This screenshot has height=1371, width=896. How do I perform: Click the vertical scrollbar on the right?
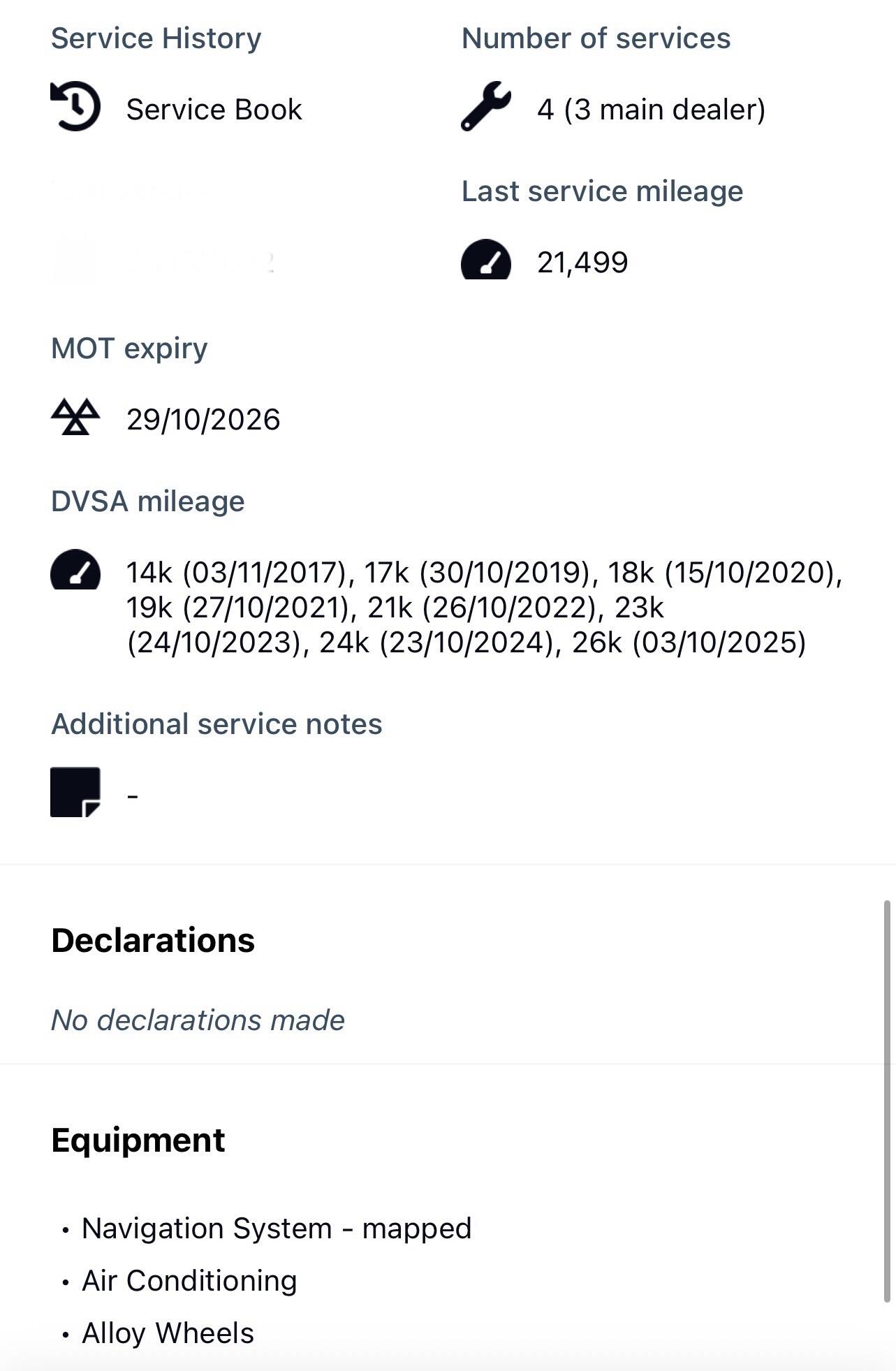[887, 1102]
